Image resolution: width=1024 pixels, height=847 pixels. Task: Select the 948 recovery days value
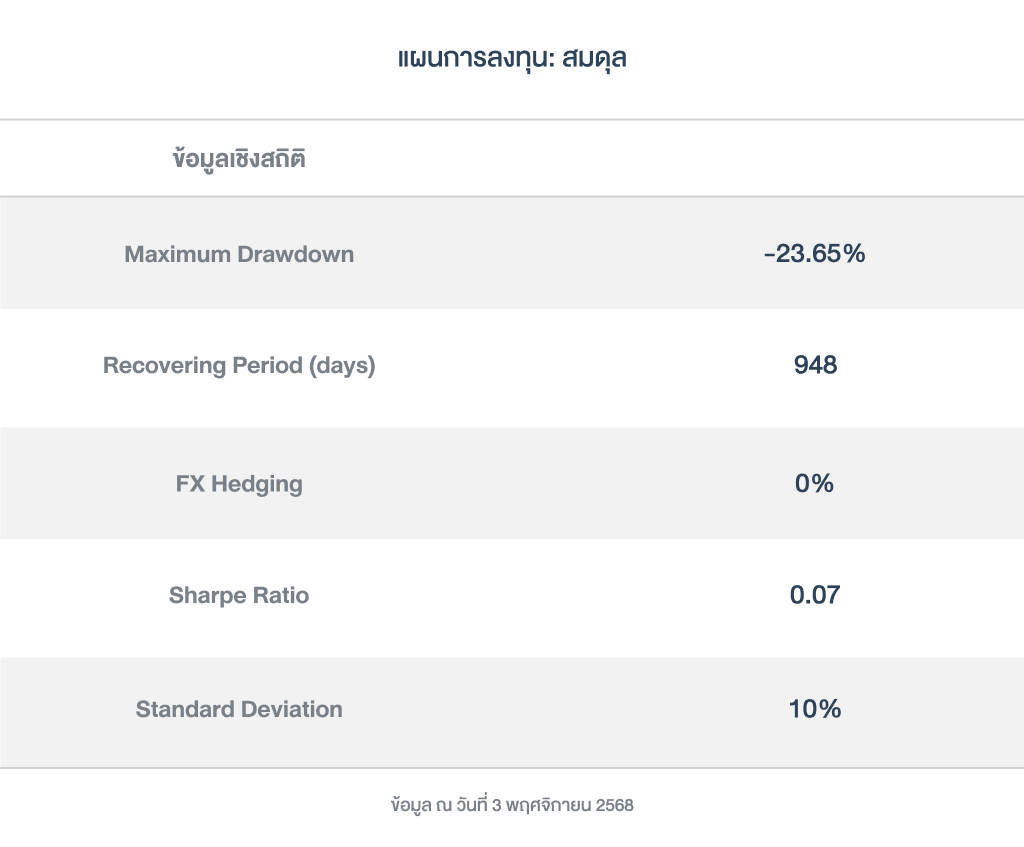click(x=815, y=365)
